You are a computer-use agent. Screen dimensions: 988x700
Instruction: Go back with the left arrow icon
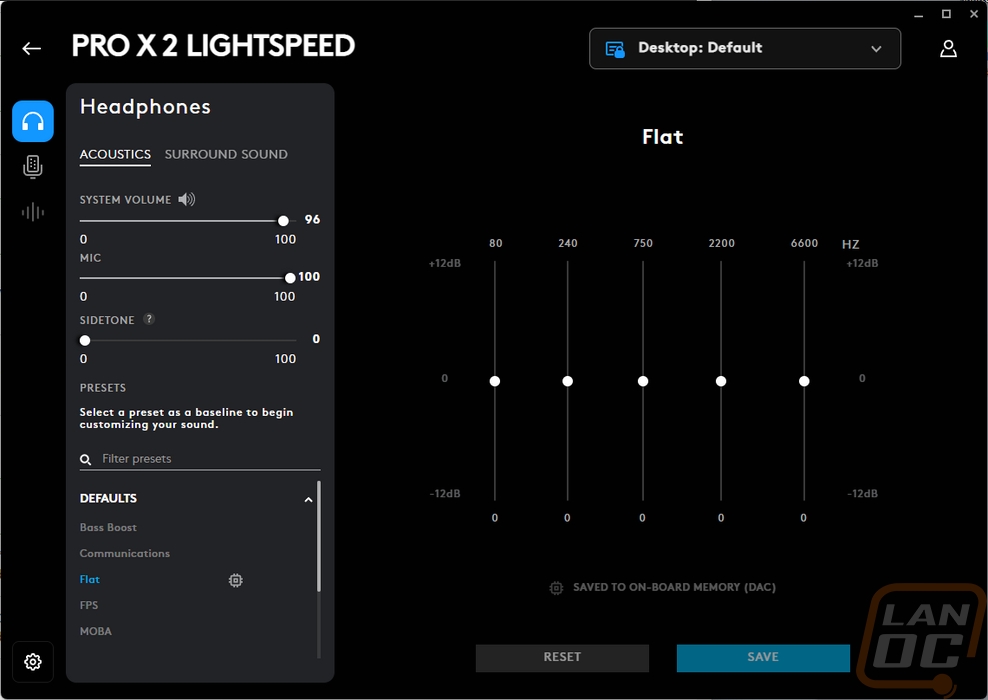click(32, 49)
